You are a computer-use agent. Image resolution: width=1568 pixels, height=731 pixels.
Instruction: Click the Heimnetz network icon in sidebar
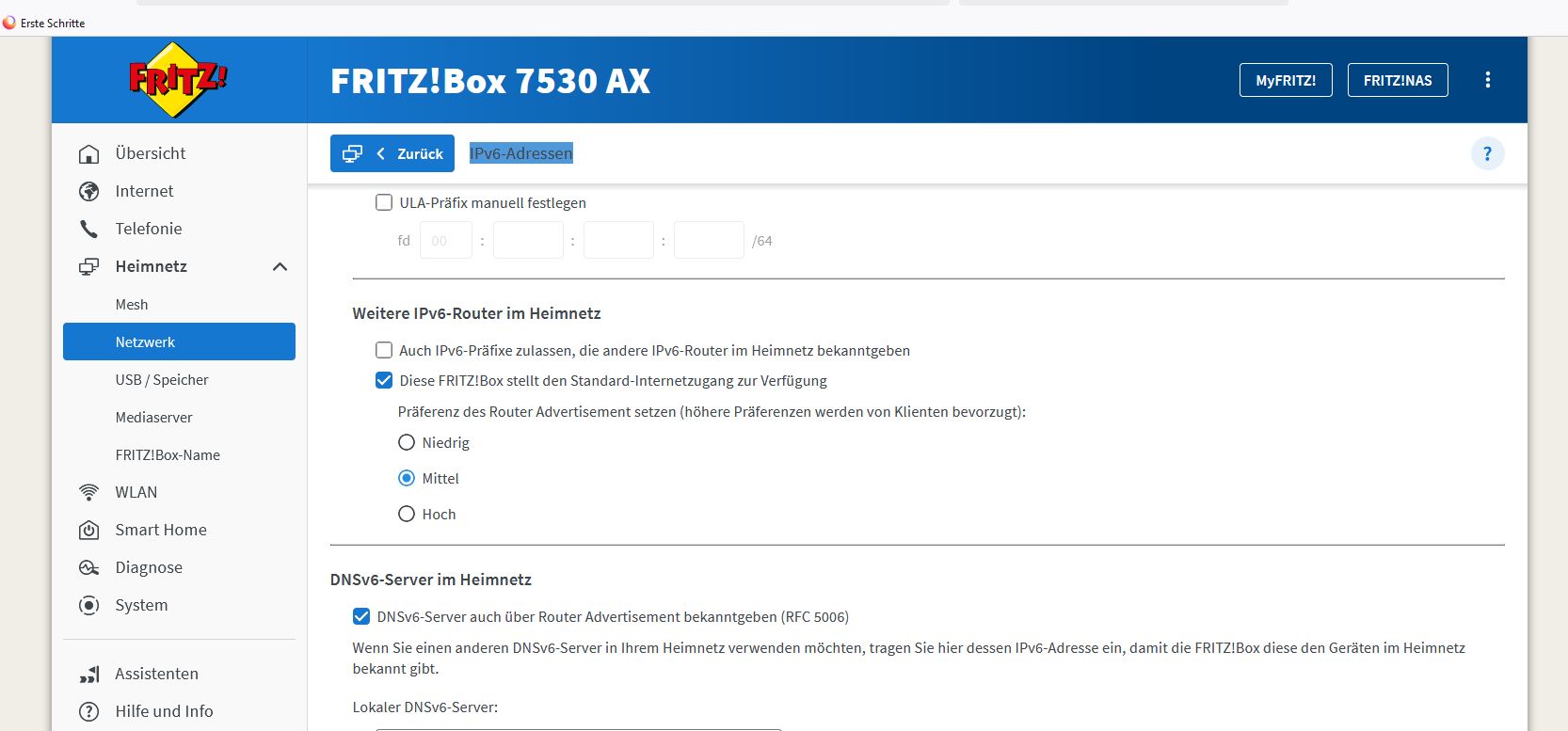coord(88,266)
